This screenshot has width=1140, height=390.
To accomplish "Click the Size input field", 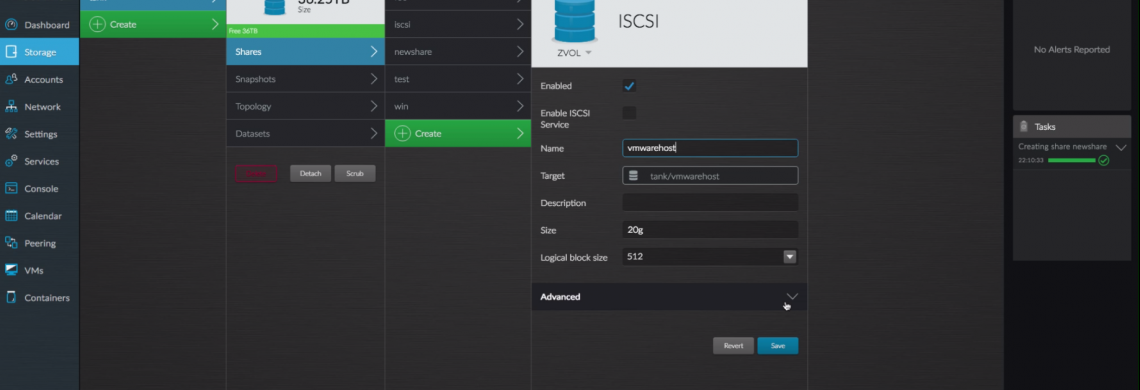I will (710, 230).
